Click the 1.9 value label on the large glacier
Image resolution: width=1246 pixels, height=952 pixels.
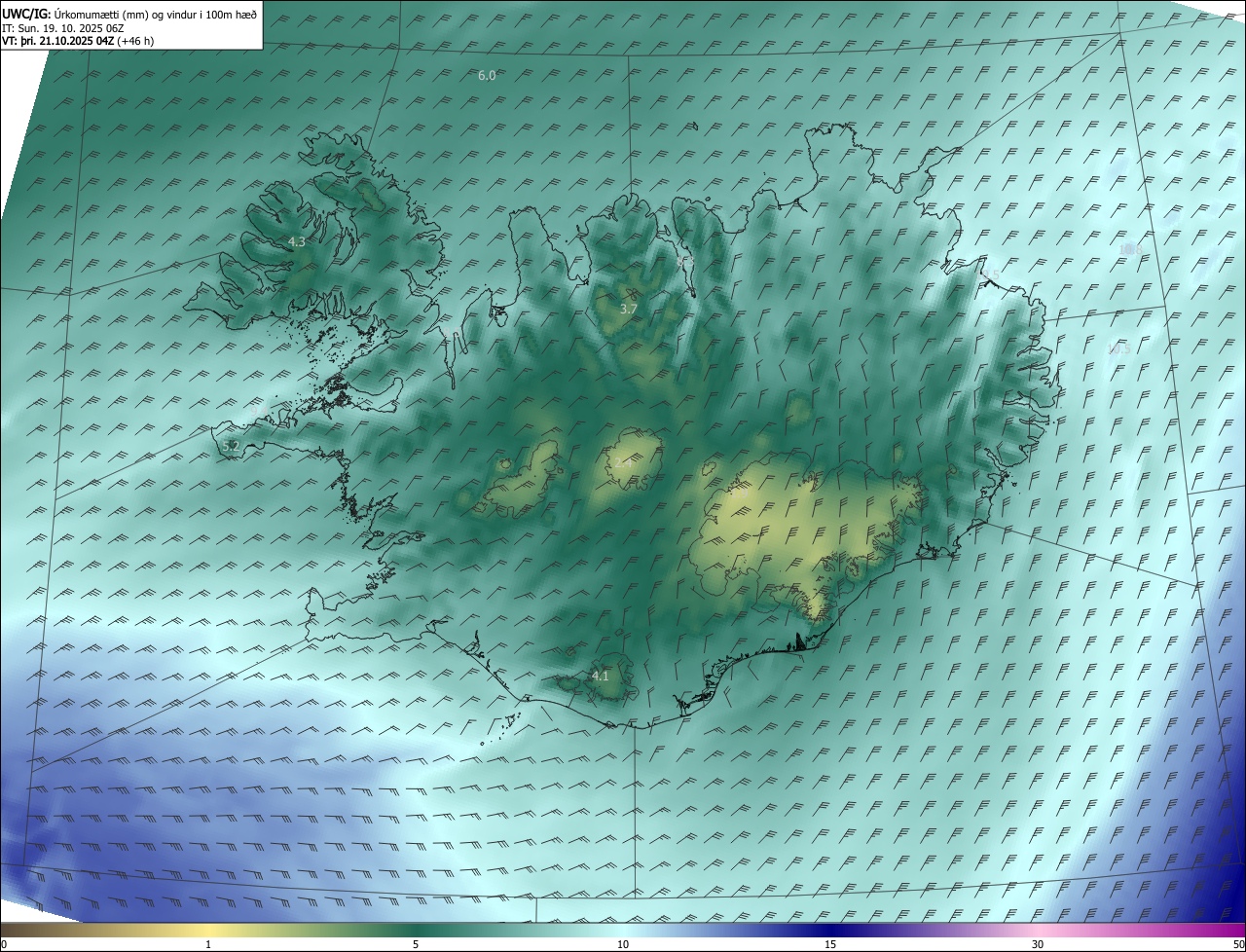[740, 493]
